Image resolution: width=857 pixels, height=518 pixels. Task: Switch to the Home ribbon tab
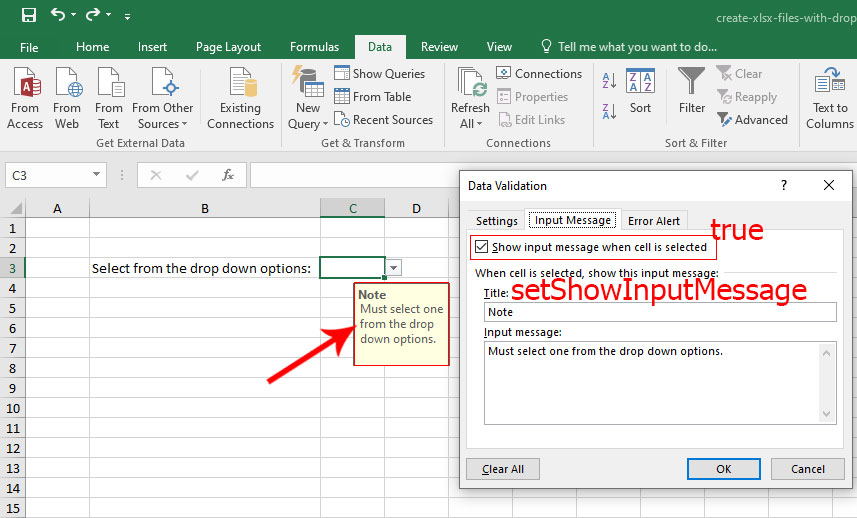(x=92, y=47)
